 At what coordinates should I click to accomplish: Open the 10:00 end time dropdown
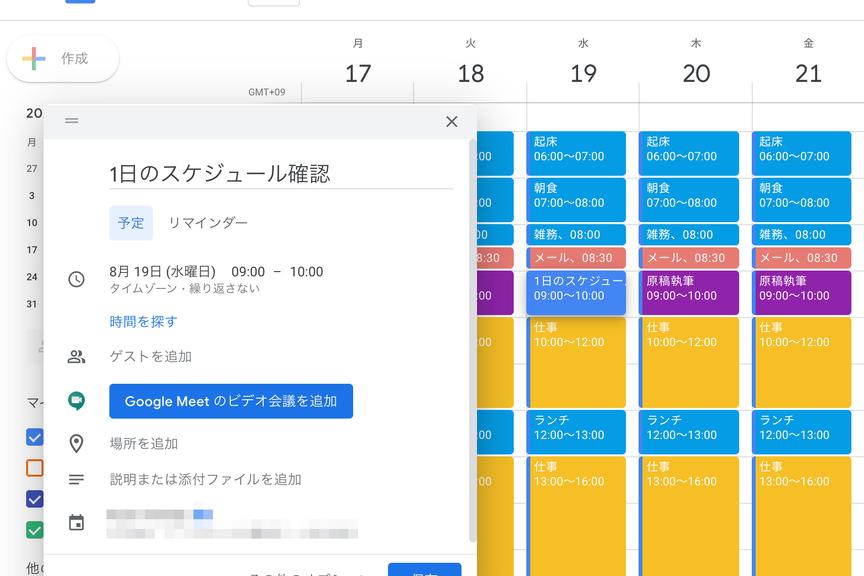[306, 272]
